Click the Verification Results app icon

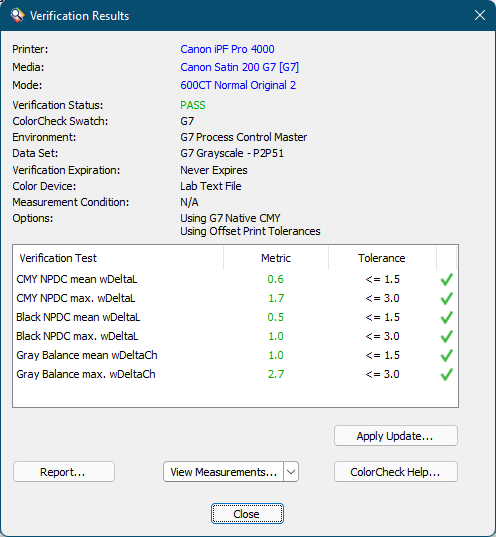coord(17,15)
